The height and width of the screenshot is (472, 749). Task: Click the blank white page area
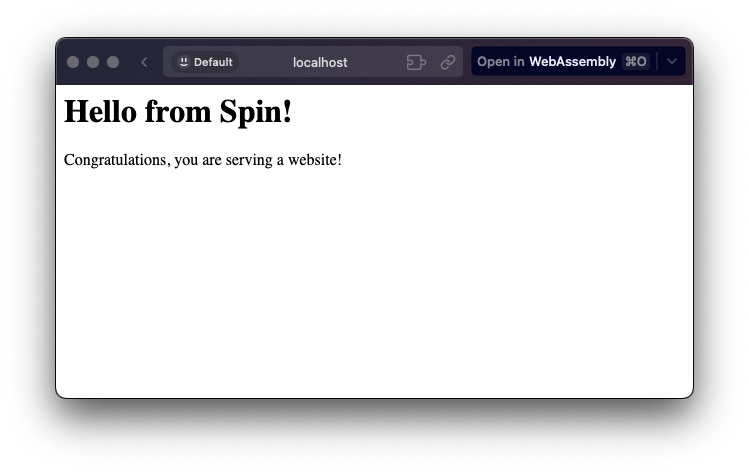(374, 282)
